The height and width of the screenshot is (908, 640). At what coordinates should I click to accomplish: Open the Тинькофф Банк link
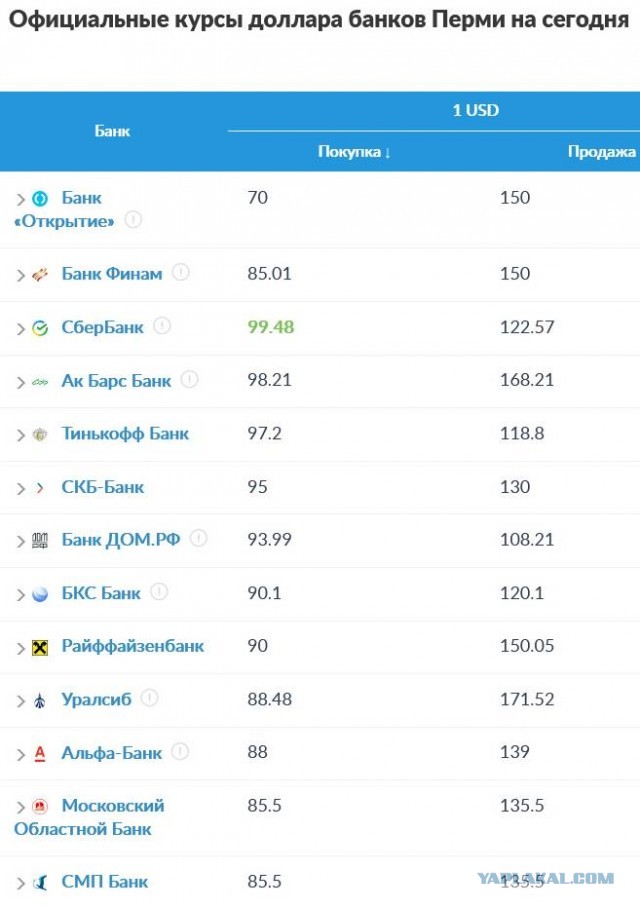click(x=125, y=434)
